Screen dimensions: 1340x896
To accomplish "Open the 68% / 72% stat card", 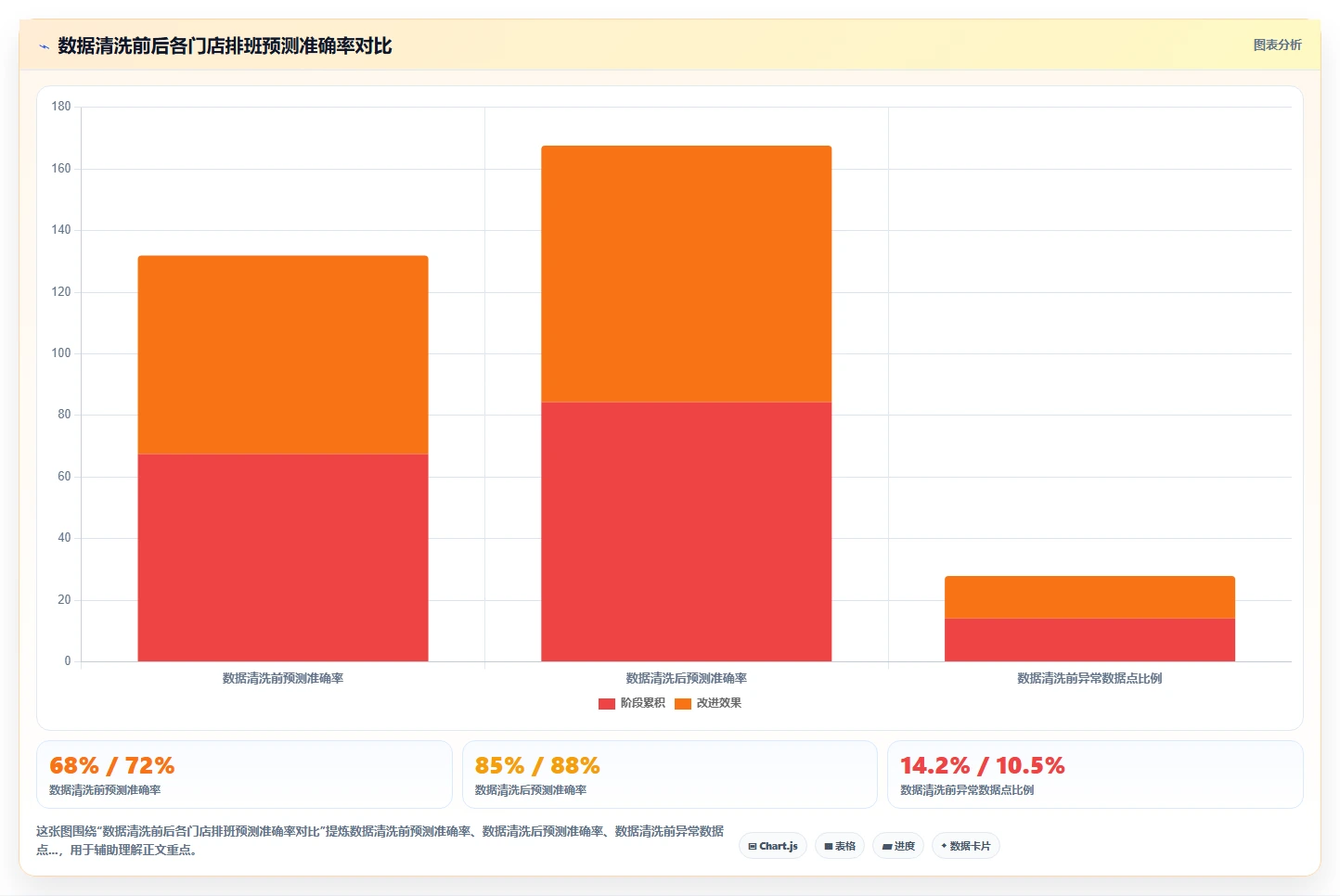I will pyautogui.click(x=244, y=774).
